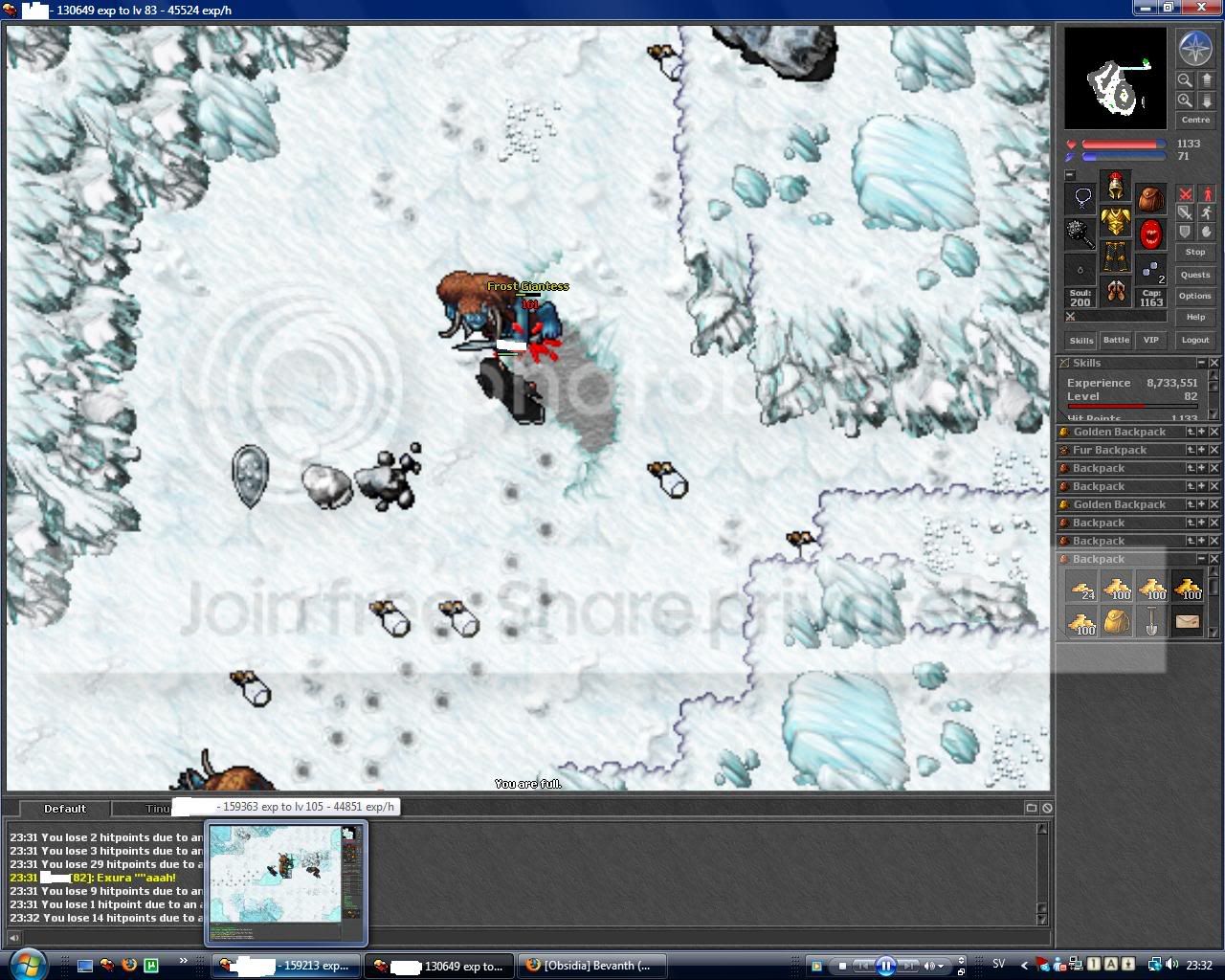Click the boots equipment slot
The image size is (1225, 980).
(1115, 291)
